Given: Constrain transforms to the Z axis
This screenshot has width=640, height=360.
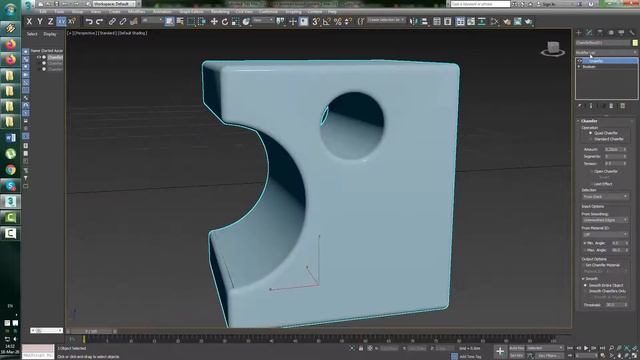Looking at the screenshot, I should click(50, 22).
